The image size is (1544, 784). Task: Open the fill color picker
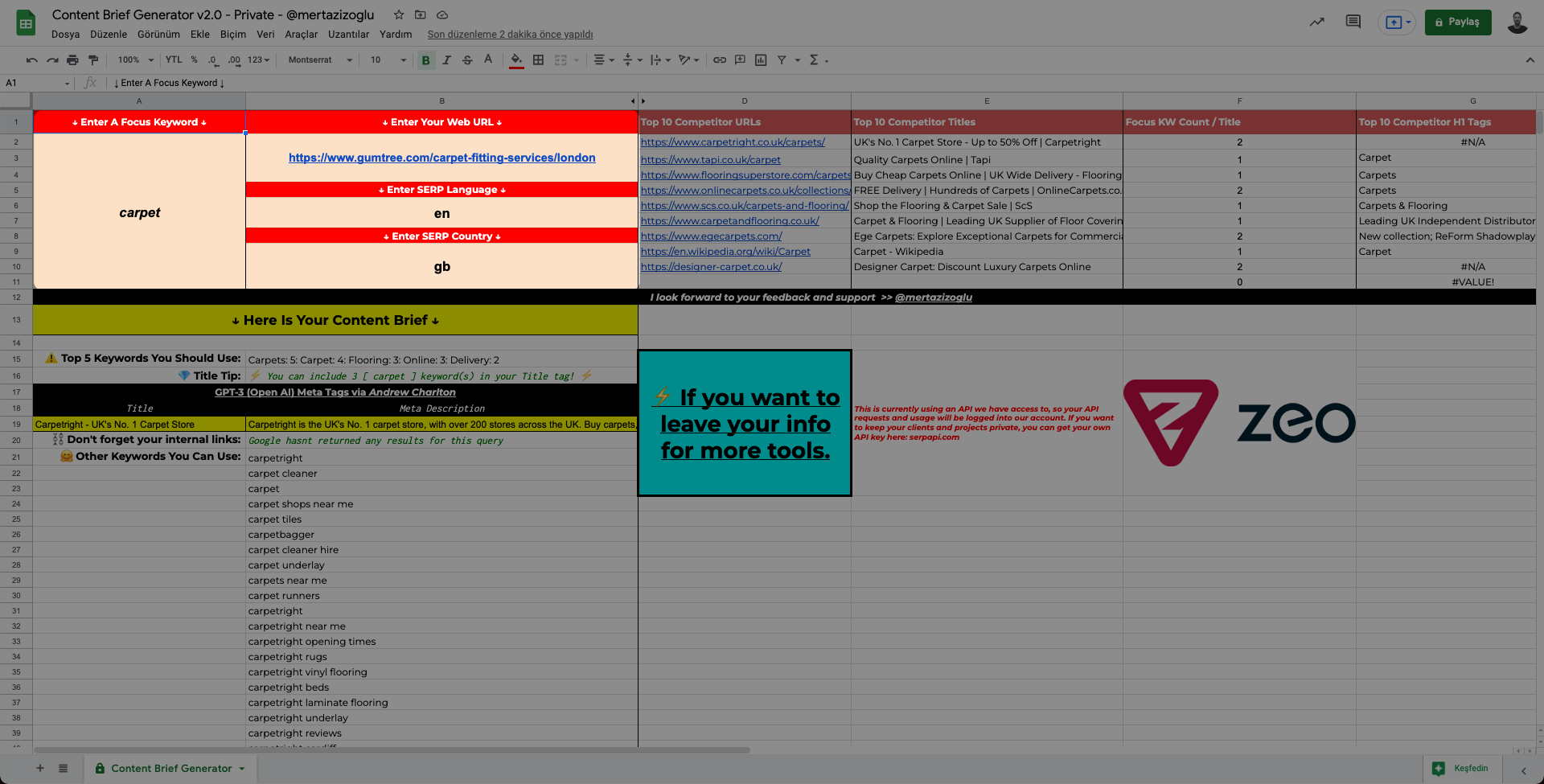tap(516, 60)
